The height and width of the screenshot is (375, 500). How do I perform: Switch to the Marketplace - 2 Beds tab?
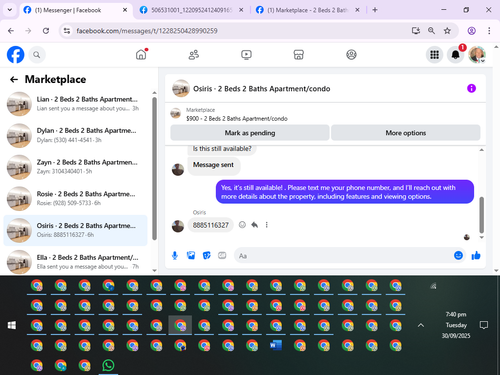(x=307, y=10)
